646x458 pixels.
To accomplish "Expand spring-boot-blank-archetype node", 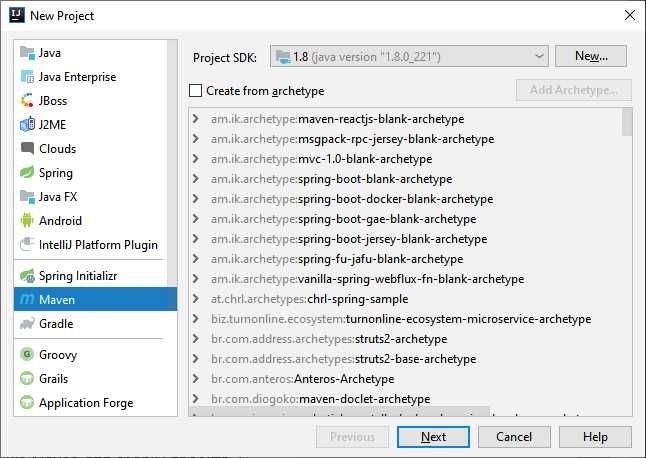I will click(x=196, y=179).
